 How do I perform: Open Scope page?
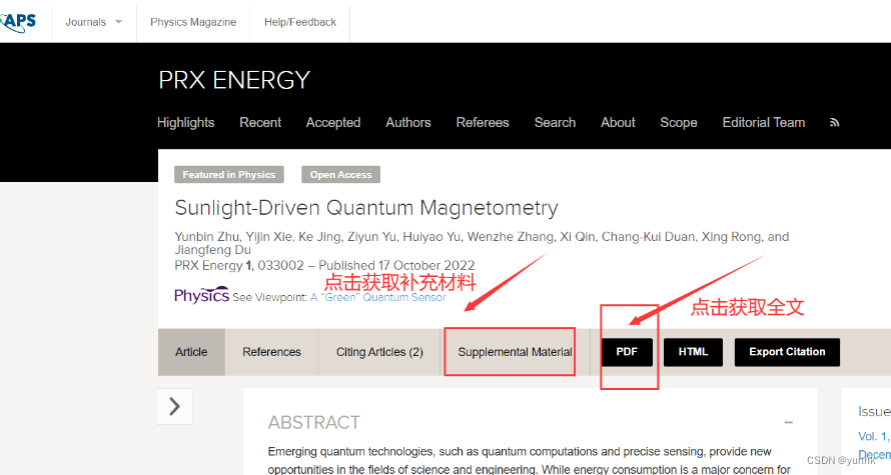678,123
